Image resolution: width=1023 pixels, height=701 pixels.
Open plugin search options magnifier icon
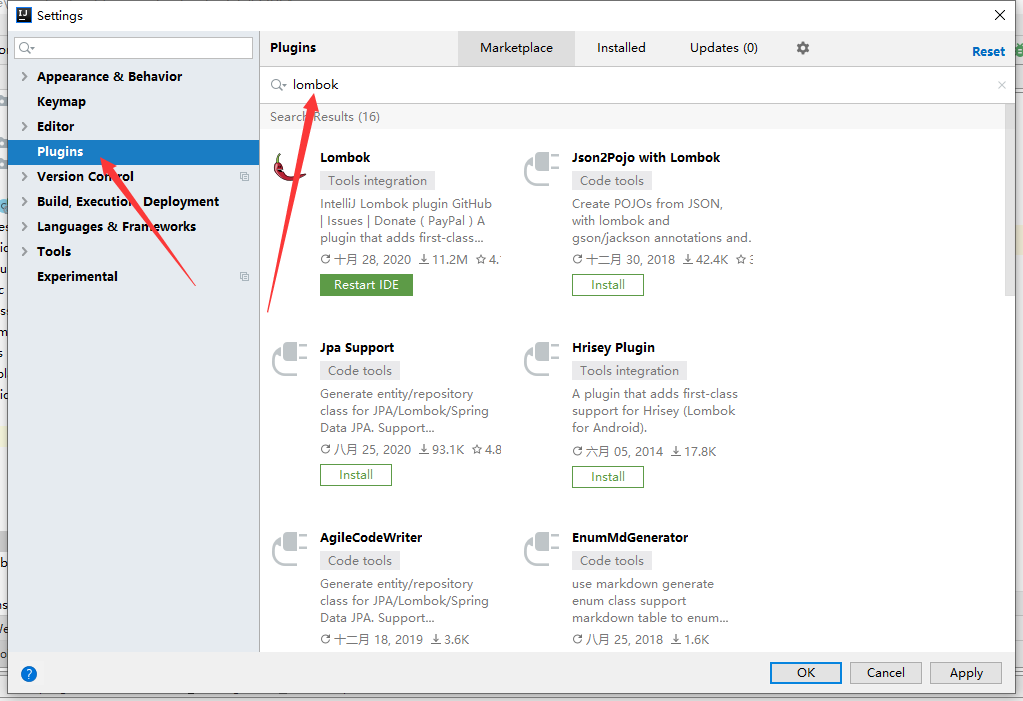pyautogui.click(x=279, y=85)
